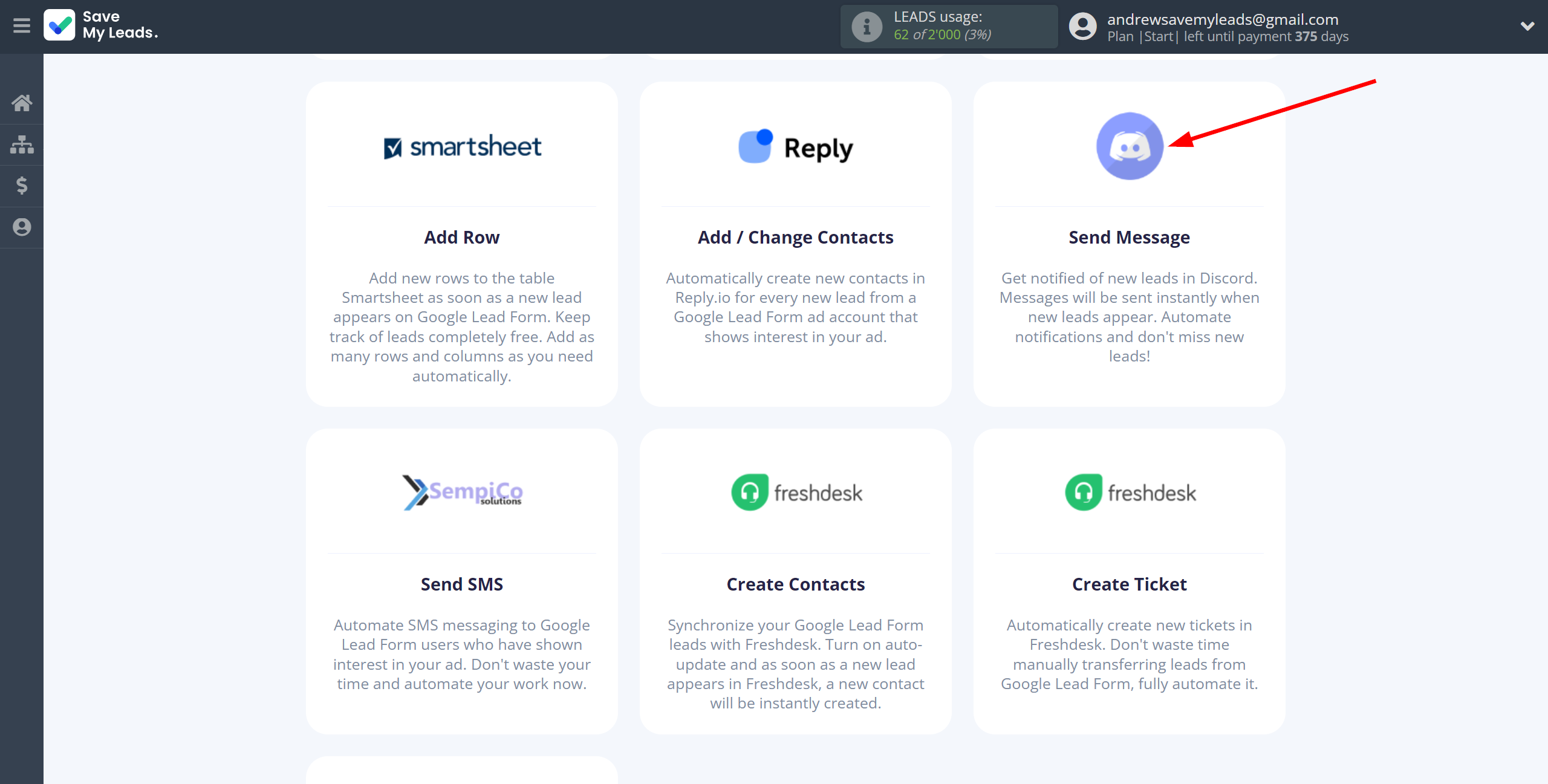This screenshot has width=1548, height=784.
Task: Click the Reply.io contacts description text
Action: click(x=796, y=308)
